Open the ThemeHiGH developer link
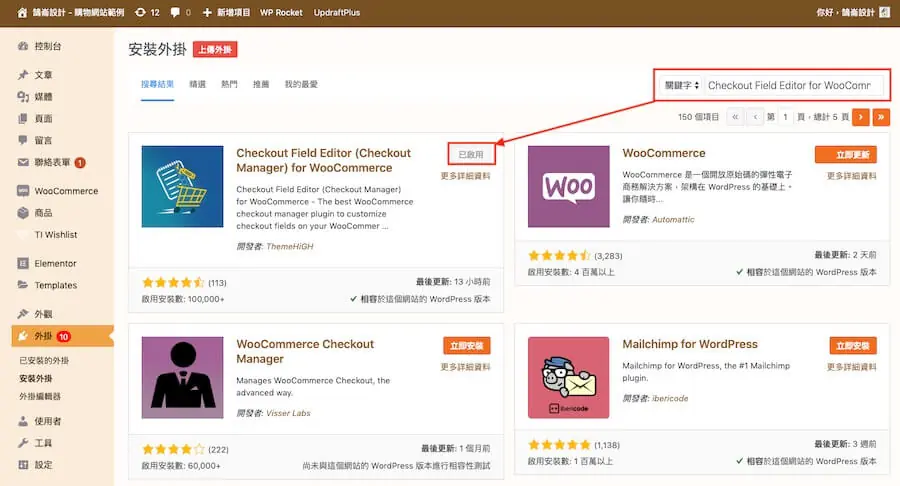Screen dimensions: 900x486 [x=290, y=246]
